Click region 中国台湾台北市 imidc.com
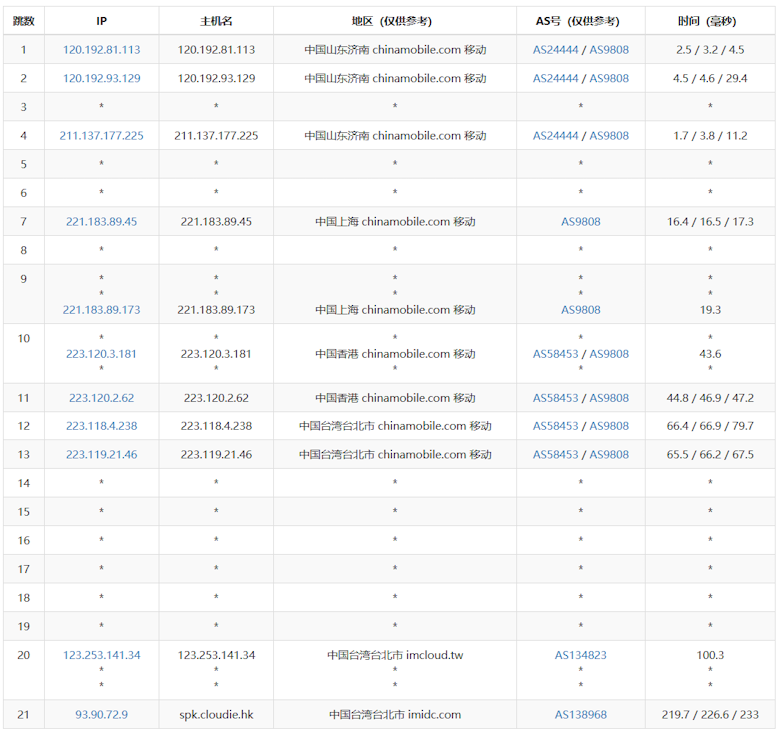780x734 pixels. point(395,714)
